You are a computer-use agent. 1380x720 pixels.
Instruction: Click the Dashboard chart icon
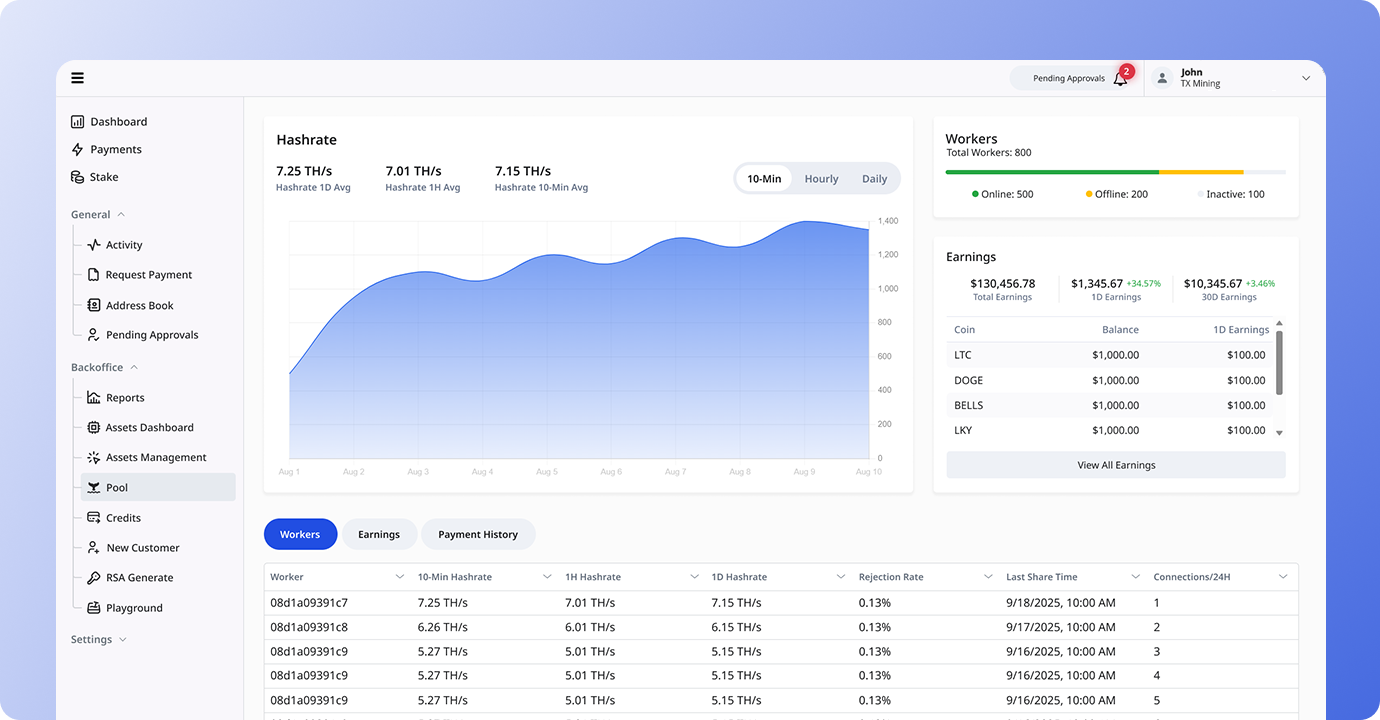click(x=77, y=122)
